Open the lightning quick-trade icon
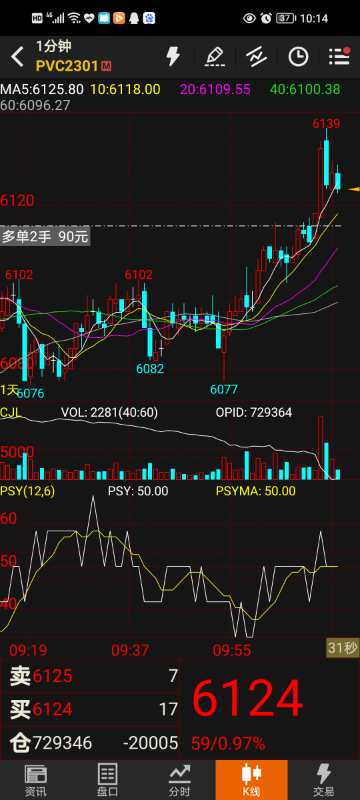Viewport: 360px width, 800px height. click(173, 57)
